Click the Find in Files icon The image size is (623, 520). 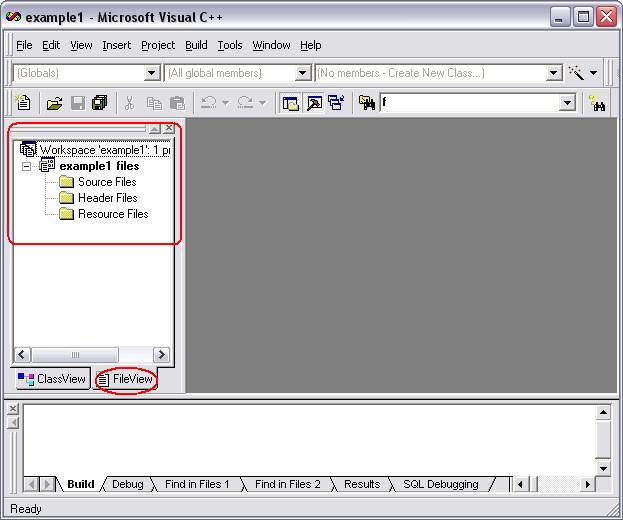click(x=367, y=103)
